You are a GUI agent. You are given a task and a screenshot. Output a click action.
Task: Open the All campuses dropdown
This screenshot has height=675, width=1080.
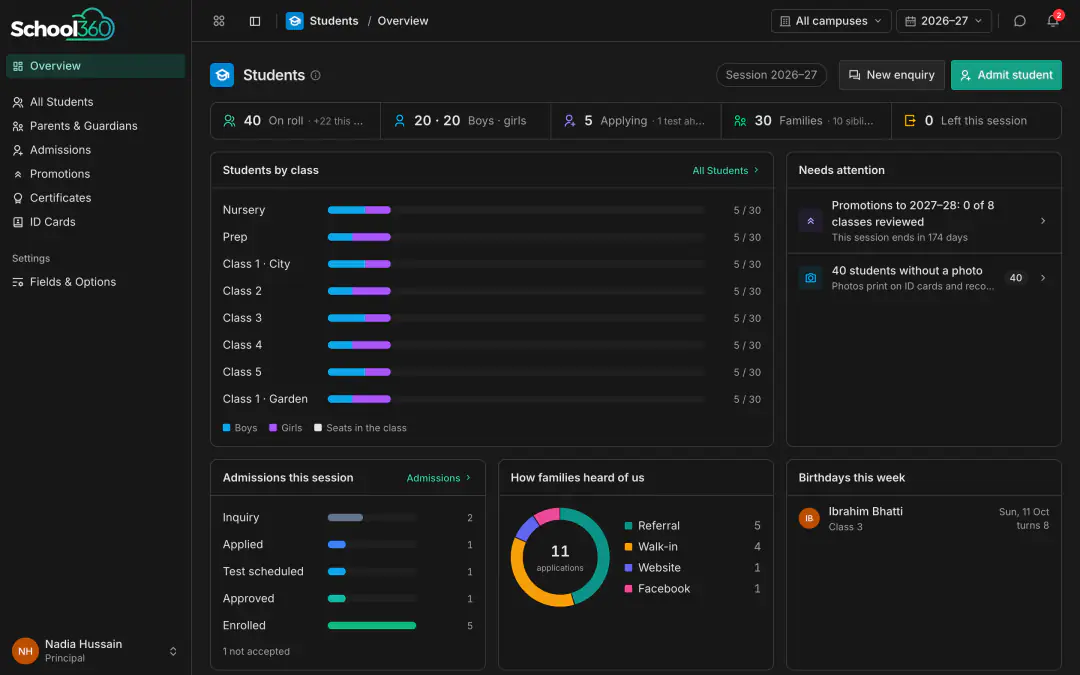(831, 21)
